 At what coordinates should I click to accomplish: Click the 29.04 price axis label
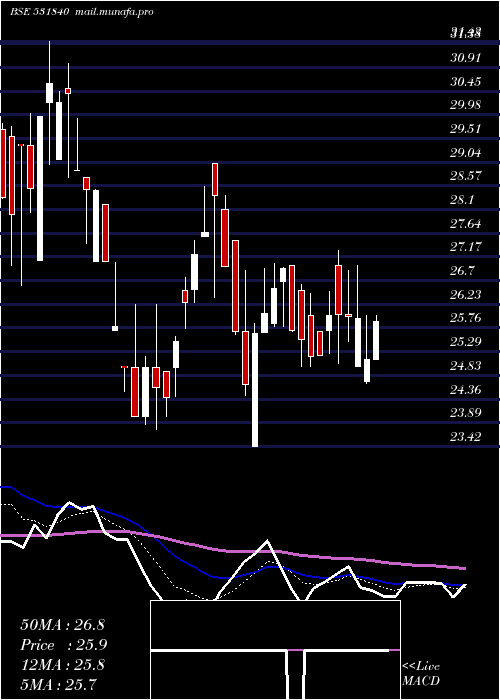tap(466, 153)
